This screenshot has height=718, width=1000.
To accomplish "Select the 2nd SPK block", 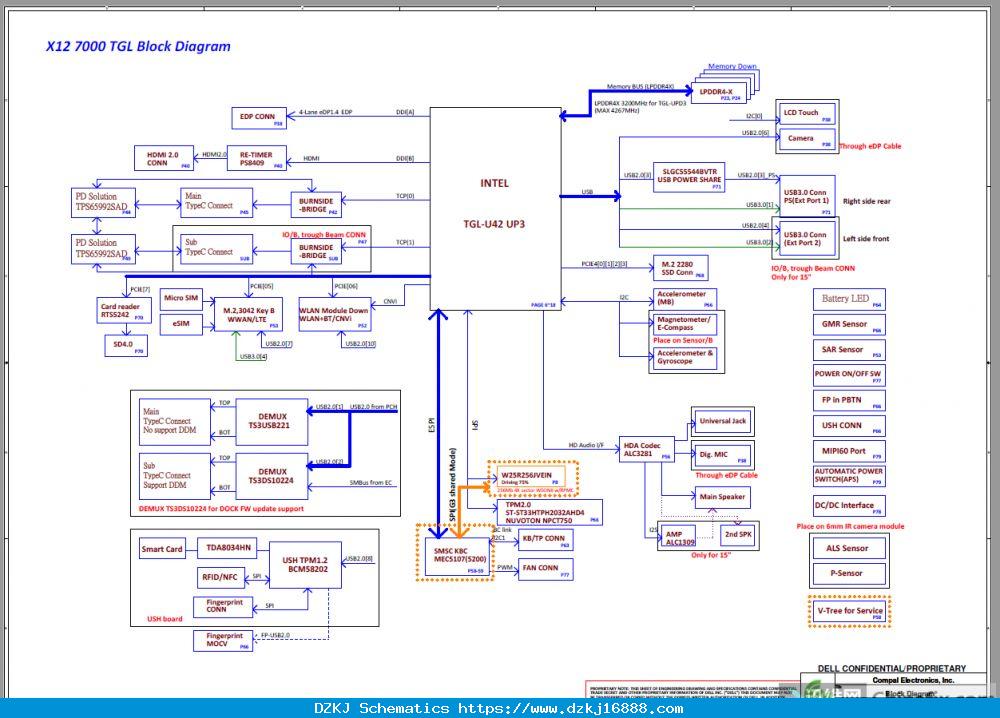I will point(738,536).
